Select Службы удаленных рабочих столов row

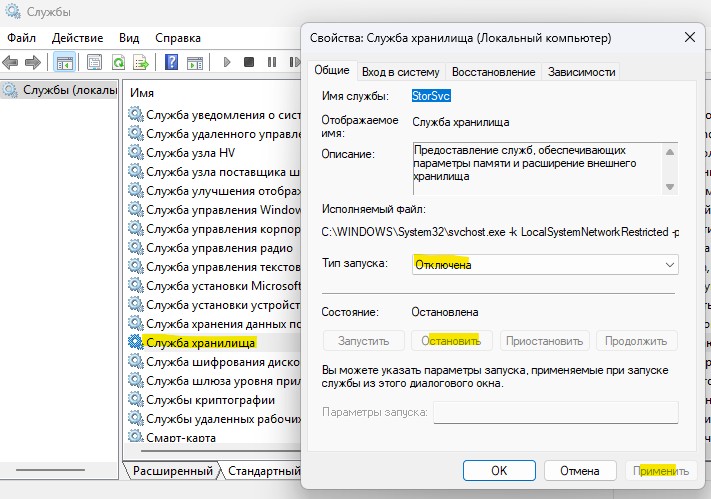214,419
